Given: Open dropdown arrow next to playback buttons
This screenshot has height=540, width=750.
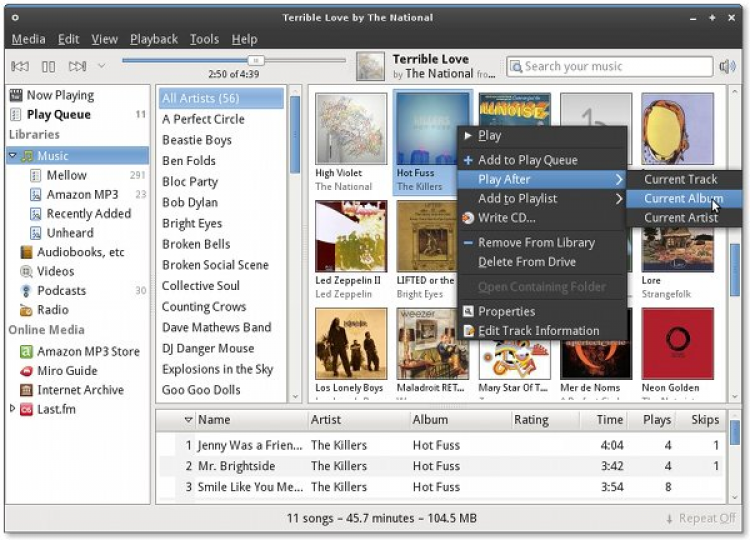Looking at the screenshot, I should click(101, 67).
